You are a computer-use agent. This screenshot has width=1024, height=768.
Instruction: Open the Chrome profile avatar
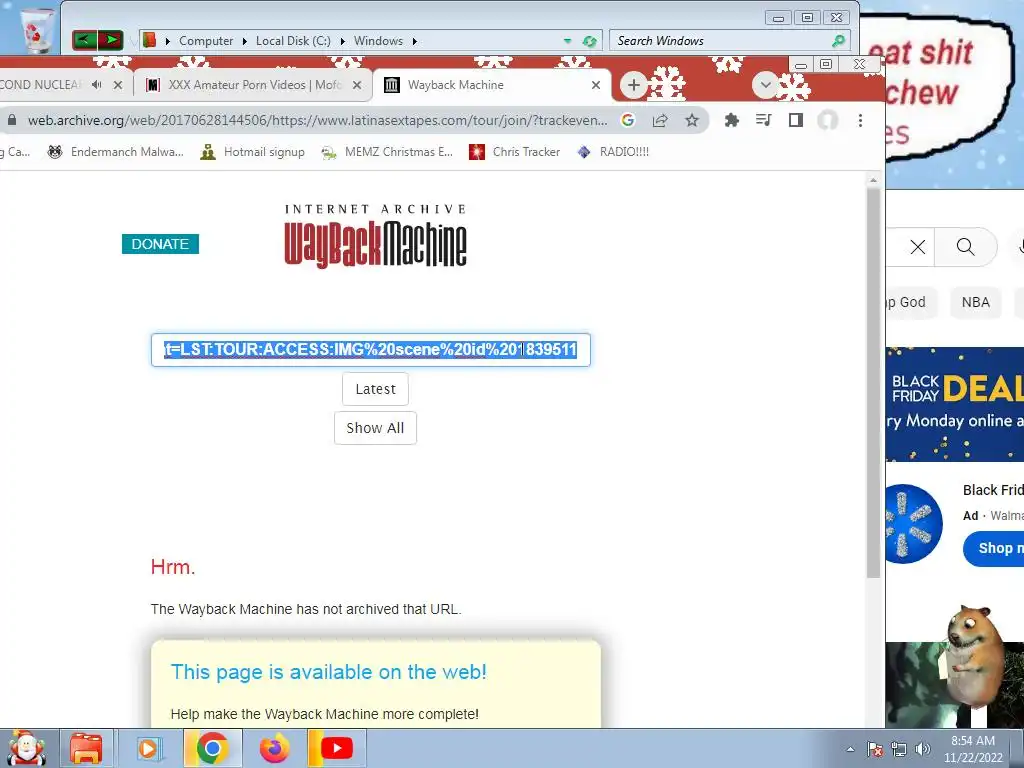(827, 120)
